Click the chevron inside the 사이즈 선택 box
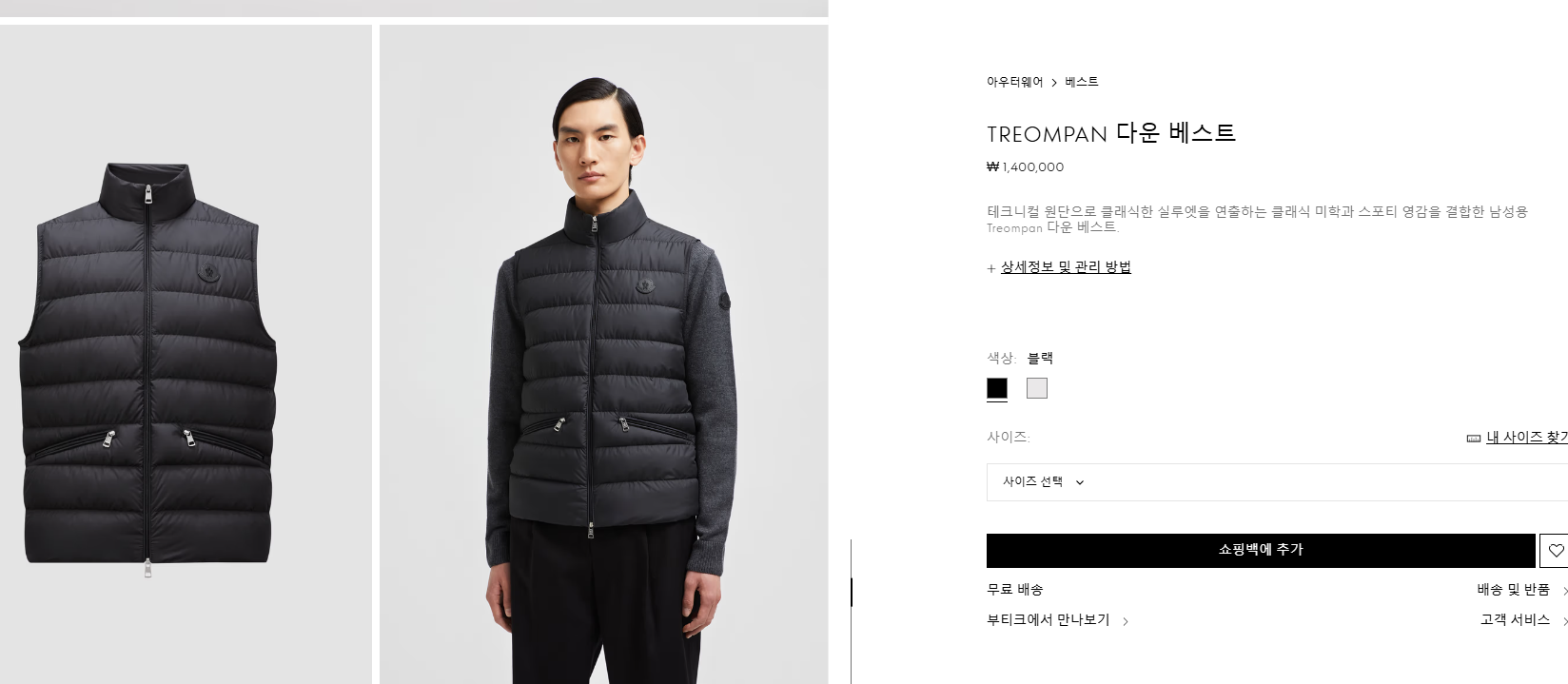The width and height of the screenshot is (1568, 684). [x=1080, y=482]
